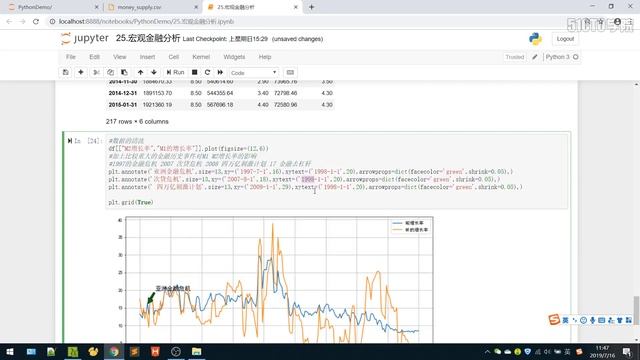Click the localhost address bar
This screenshot has height=360, width=640.
click(146, 21)
